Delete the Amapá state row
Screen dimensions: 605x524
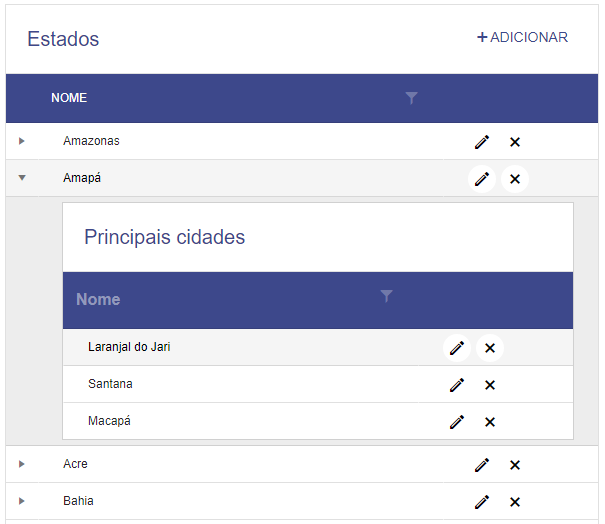pos(515,179)
